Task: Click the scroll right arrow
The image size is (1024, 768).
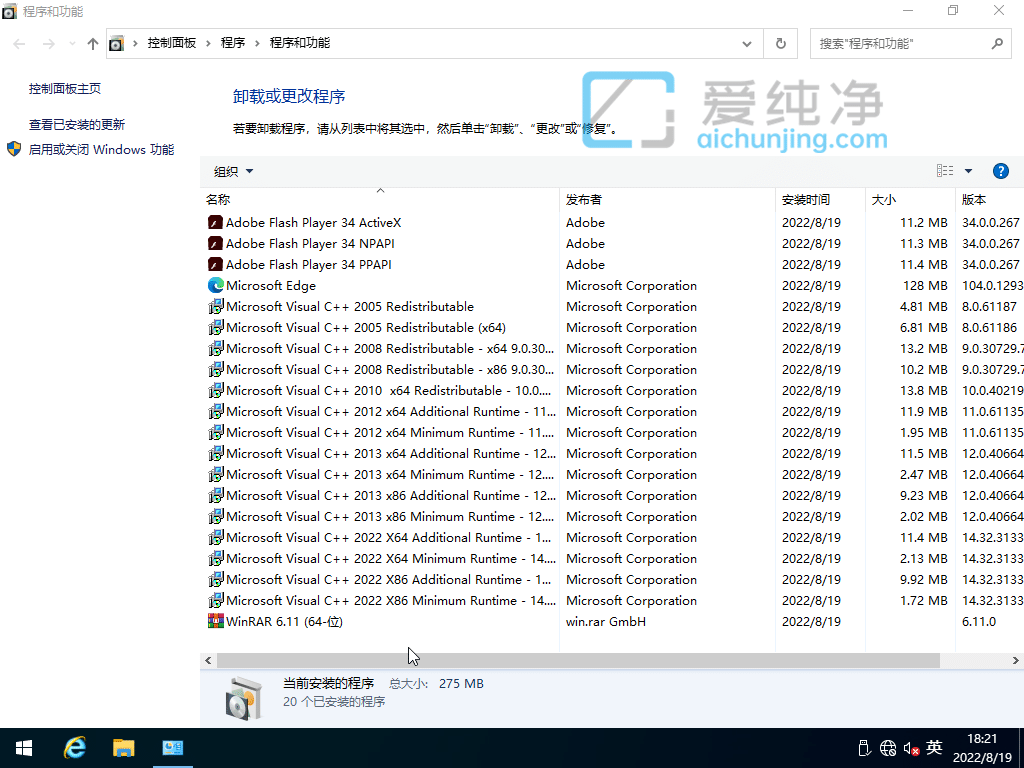Action: [x=1016, y=660]
